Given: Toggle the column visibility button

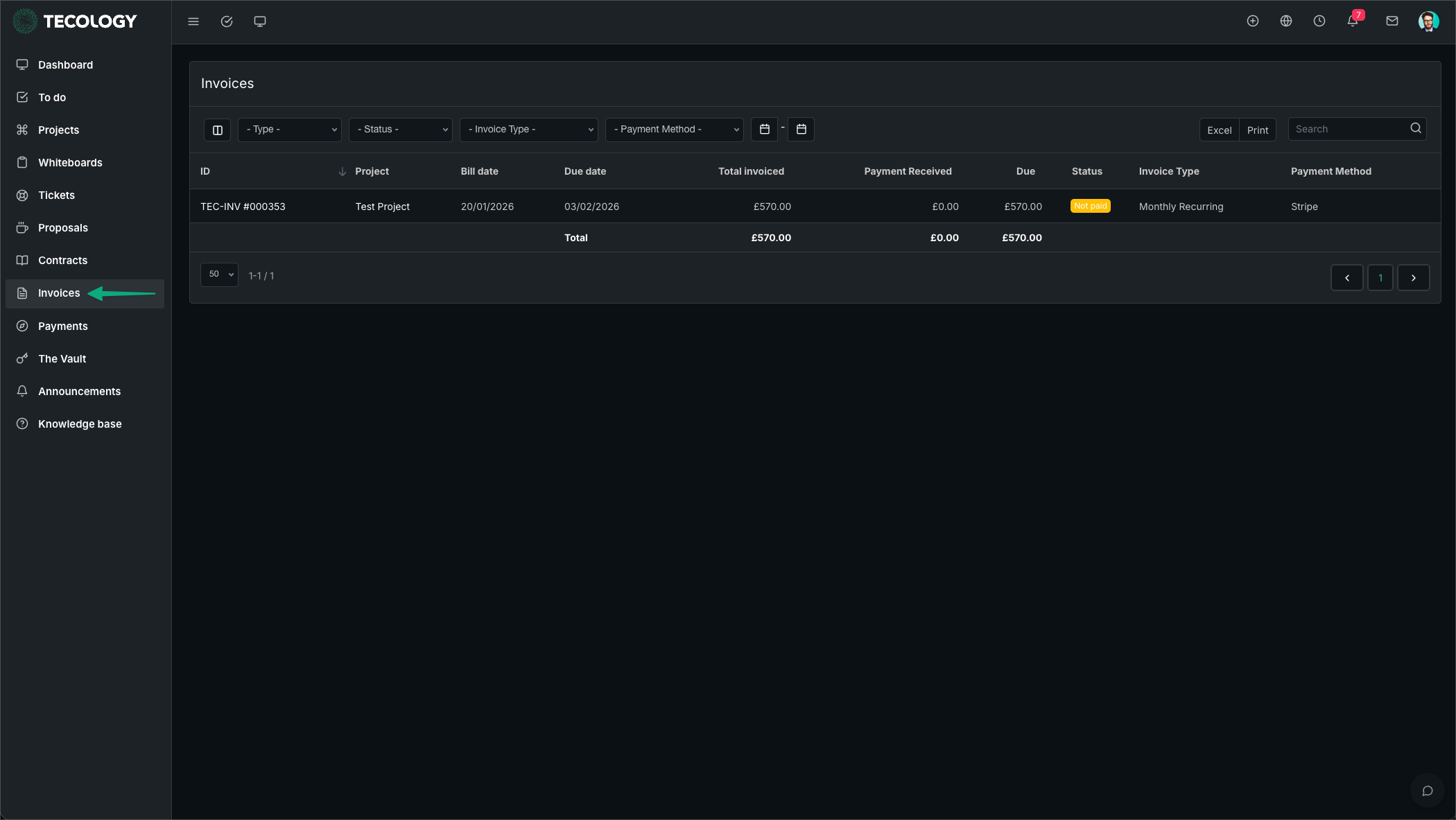Looking at the screenshot, I should click(x=217, y=130).
